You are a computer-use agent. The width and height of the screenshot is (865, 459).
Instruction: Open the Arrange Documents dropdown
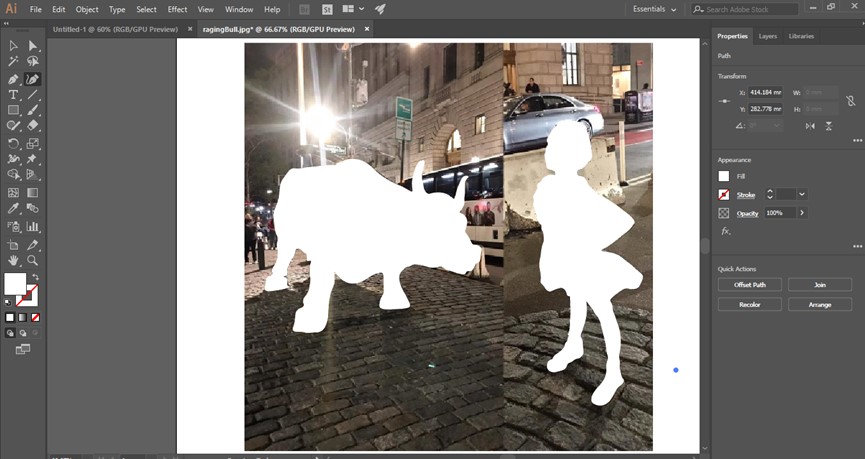point(353,9)
